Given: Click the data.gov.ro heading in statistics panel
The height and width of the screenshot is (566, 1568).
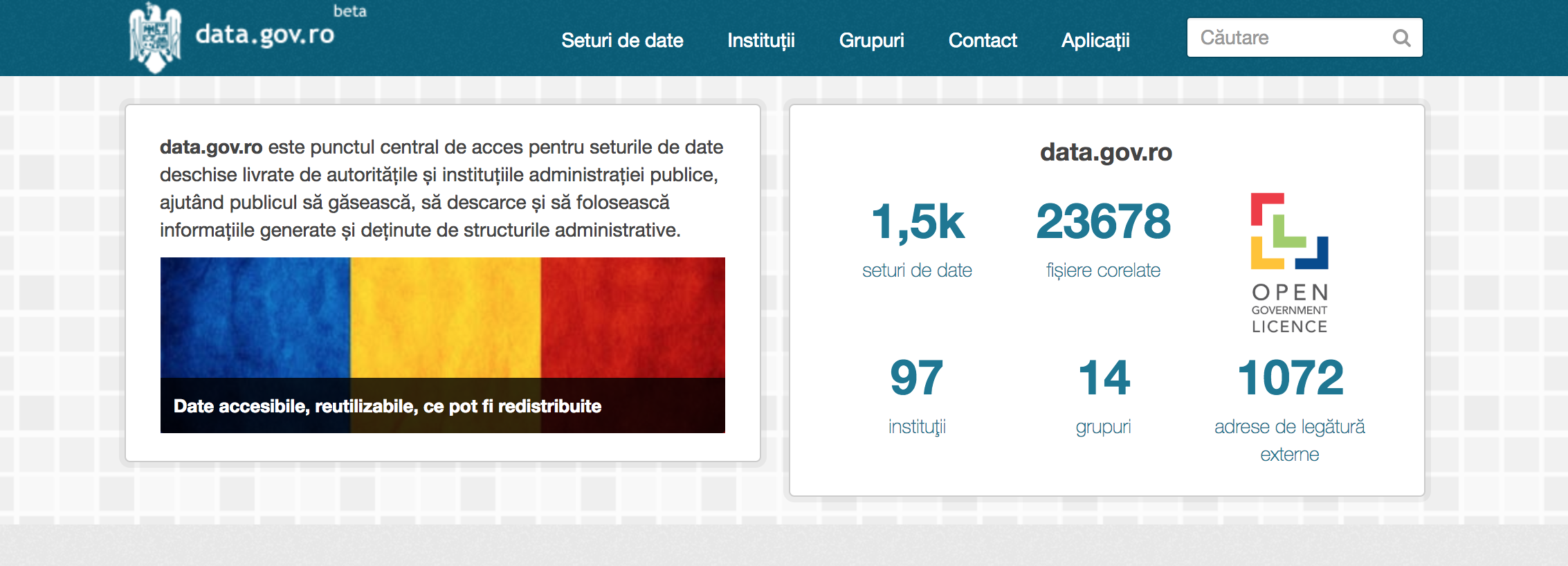Looking at the screenshot, I should click(1106, 152).
